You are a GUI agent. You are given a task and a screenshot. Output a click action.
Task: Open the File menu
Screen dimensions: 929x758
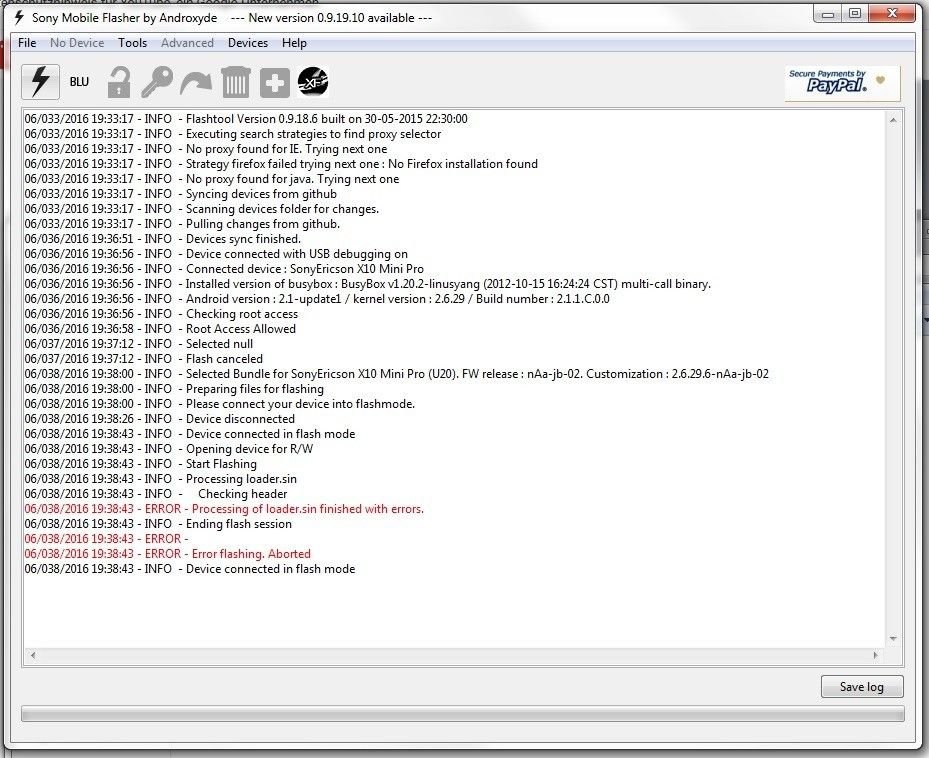(27, 43)
